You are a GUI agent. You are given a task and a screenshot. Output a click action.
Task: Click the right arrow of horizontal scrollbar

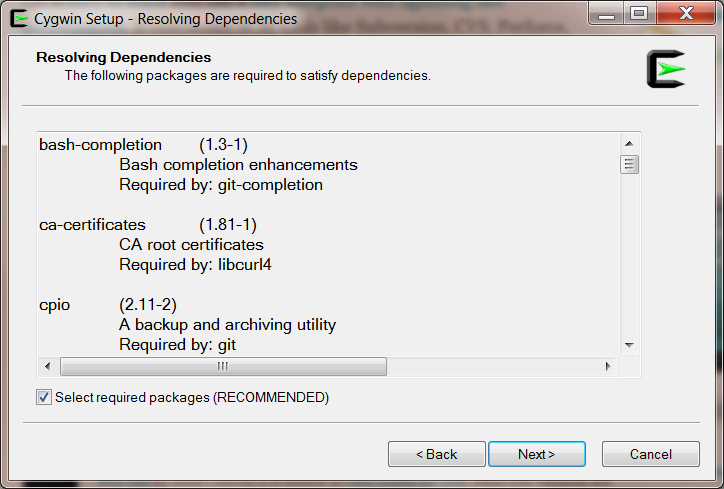click(x=608, y=366)
